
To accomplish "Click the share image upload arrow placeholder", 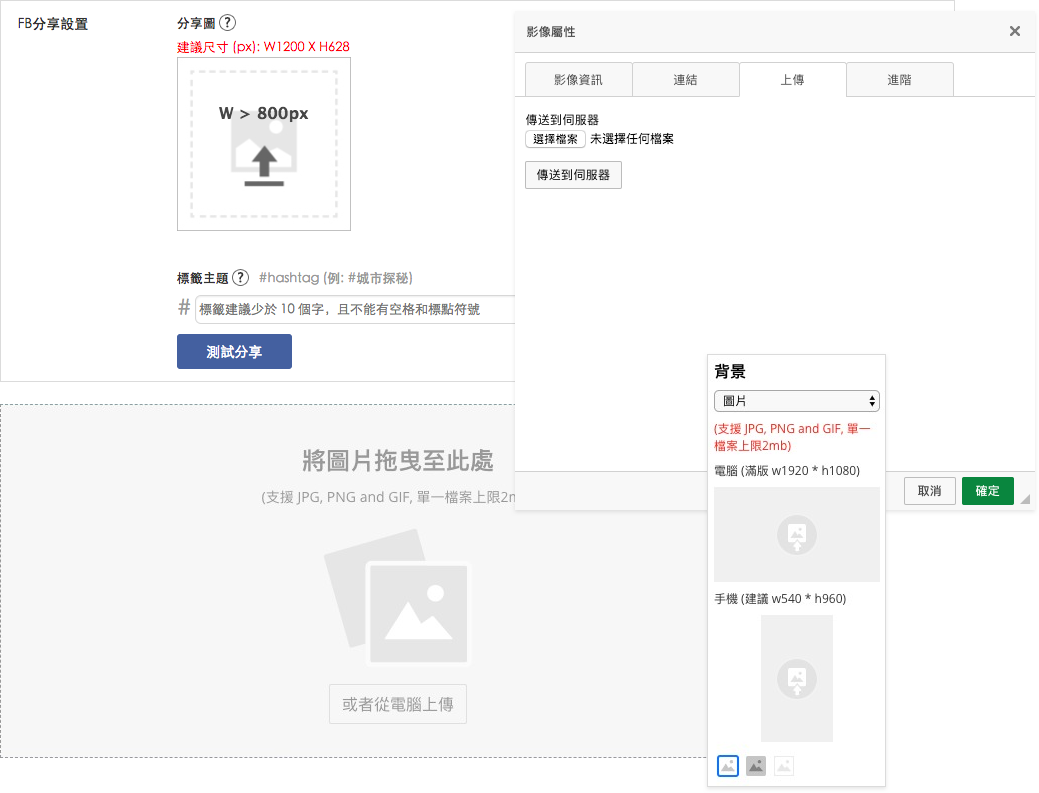I will click(264, 144).
